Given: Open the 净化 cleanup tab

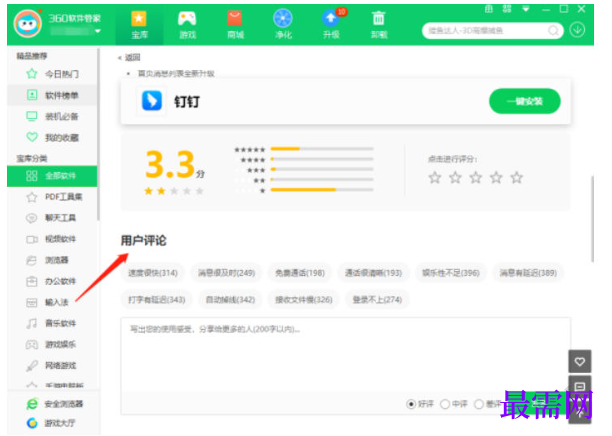Looking at the screenshot, I should click(x=283, y=25).
